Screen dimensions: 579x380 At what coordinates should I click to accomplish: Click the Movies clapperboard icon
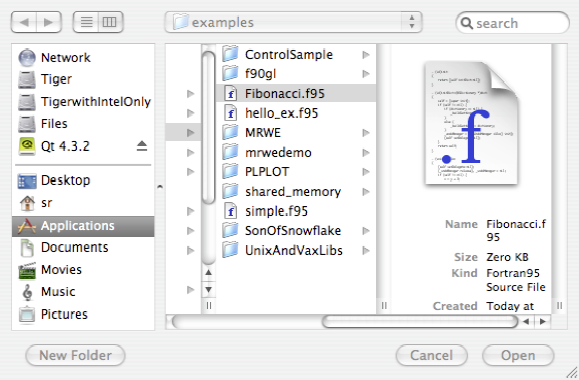coord(27,270)
